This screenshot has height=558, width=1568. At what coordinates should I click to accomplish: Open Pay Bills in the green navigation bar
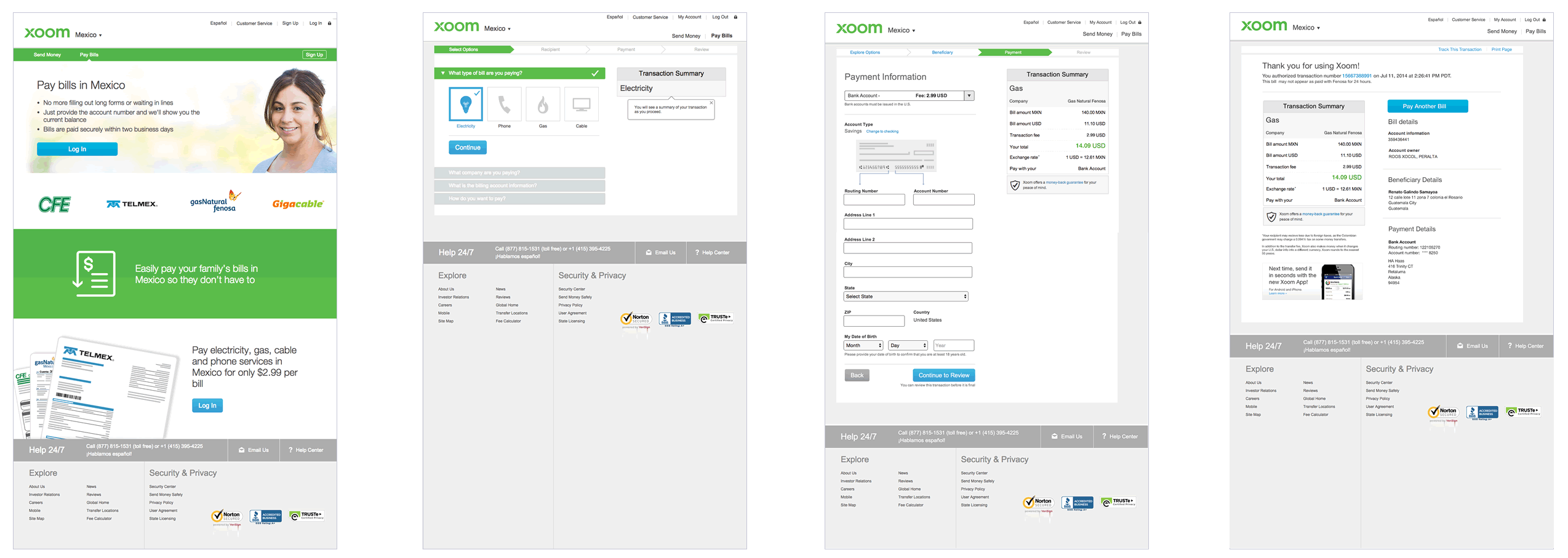pyautogui.click(x=89, y=55)
